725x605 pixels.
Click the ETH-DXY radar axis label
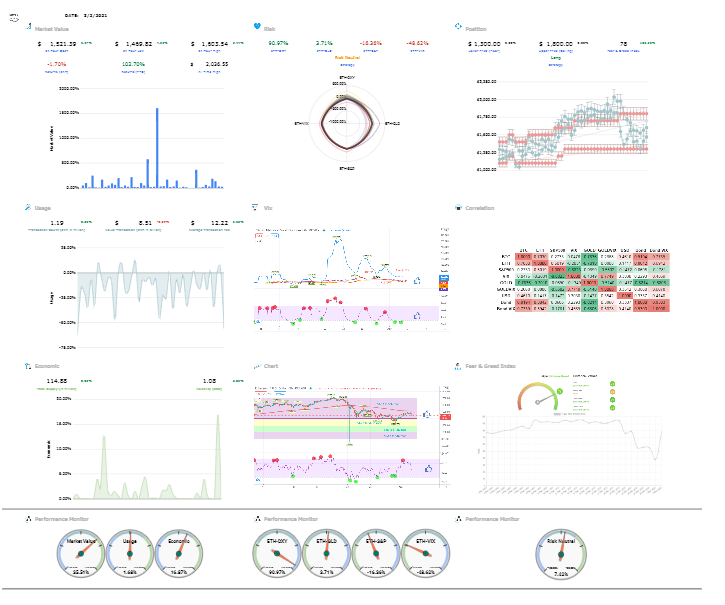click(x=347, y=77)
